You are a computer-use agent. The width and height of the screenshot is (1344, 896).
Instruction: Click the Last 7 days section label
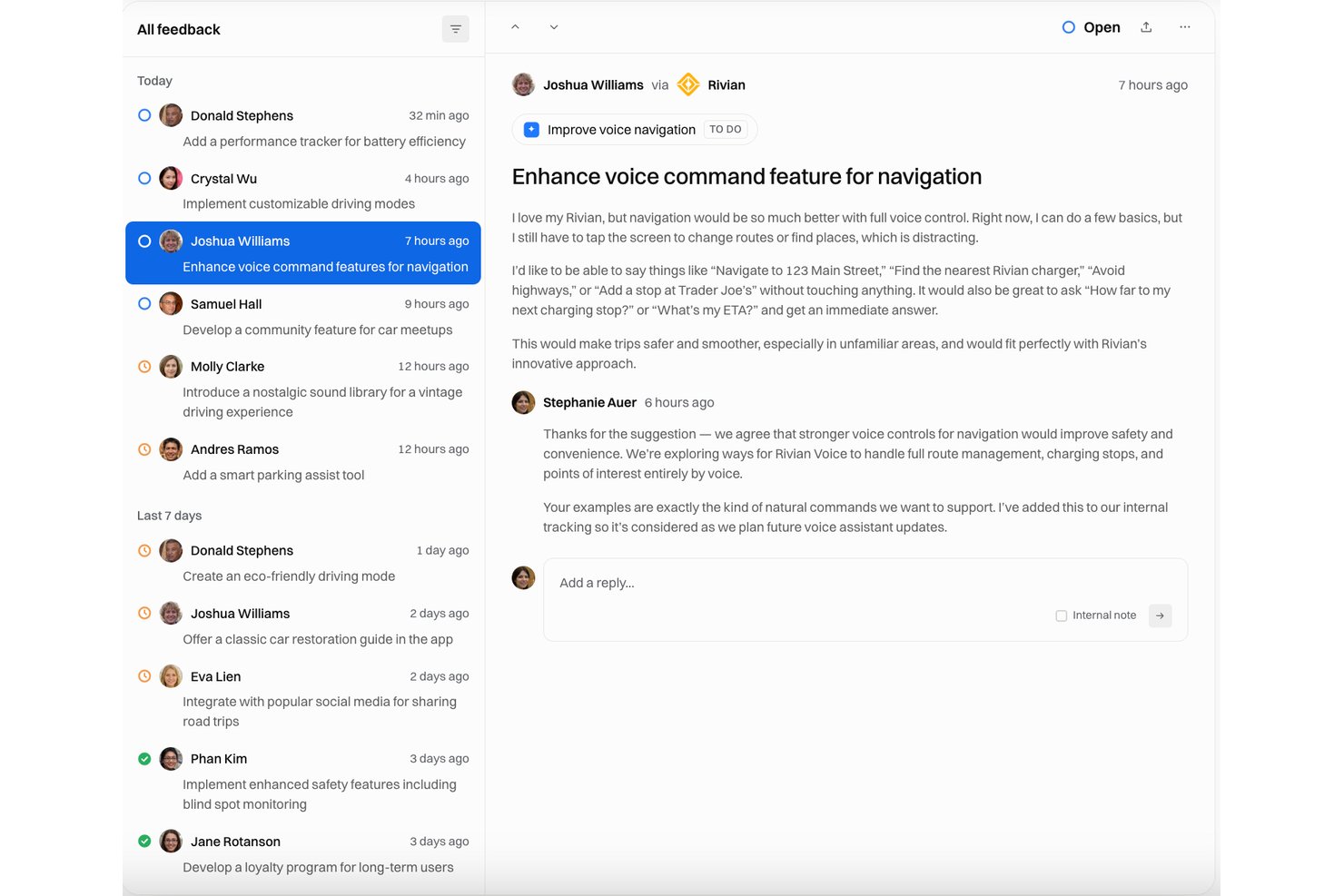pos(169,516)
